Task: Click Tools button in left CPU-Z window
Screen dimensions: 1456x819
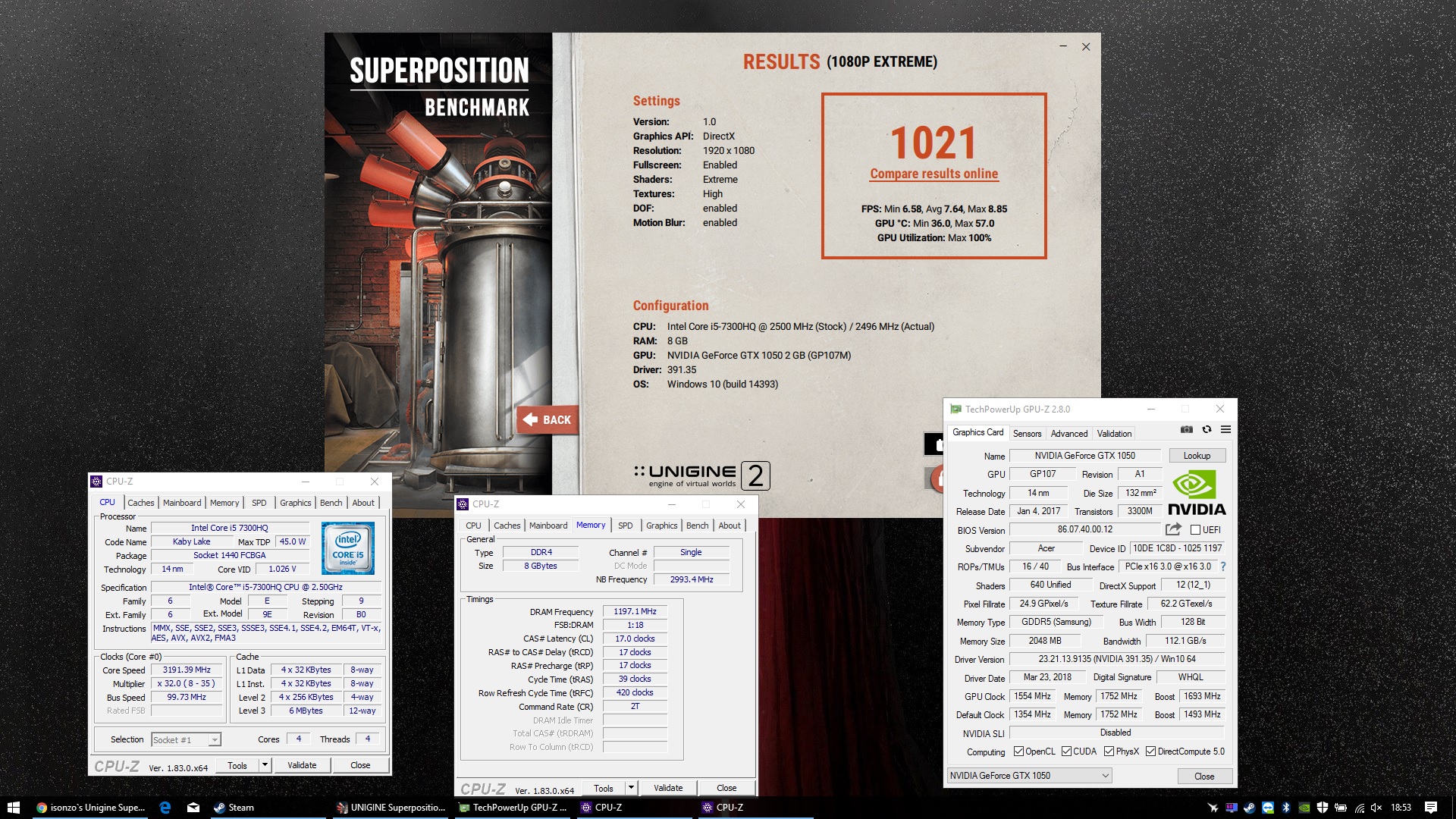Action: click(x=237, y=765)
